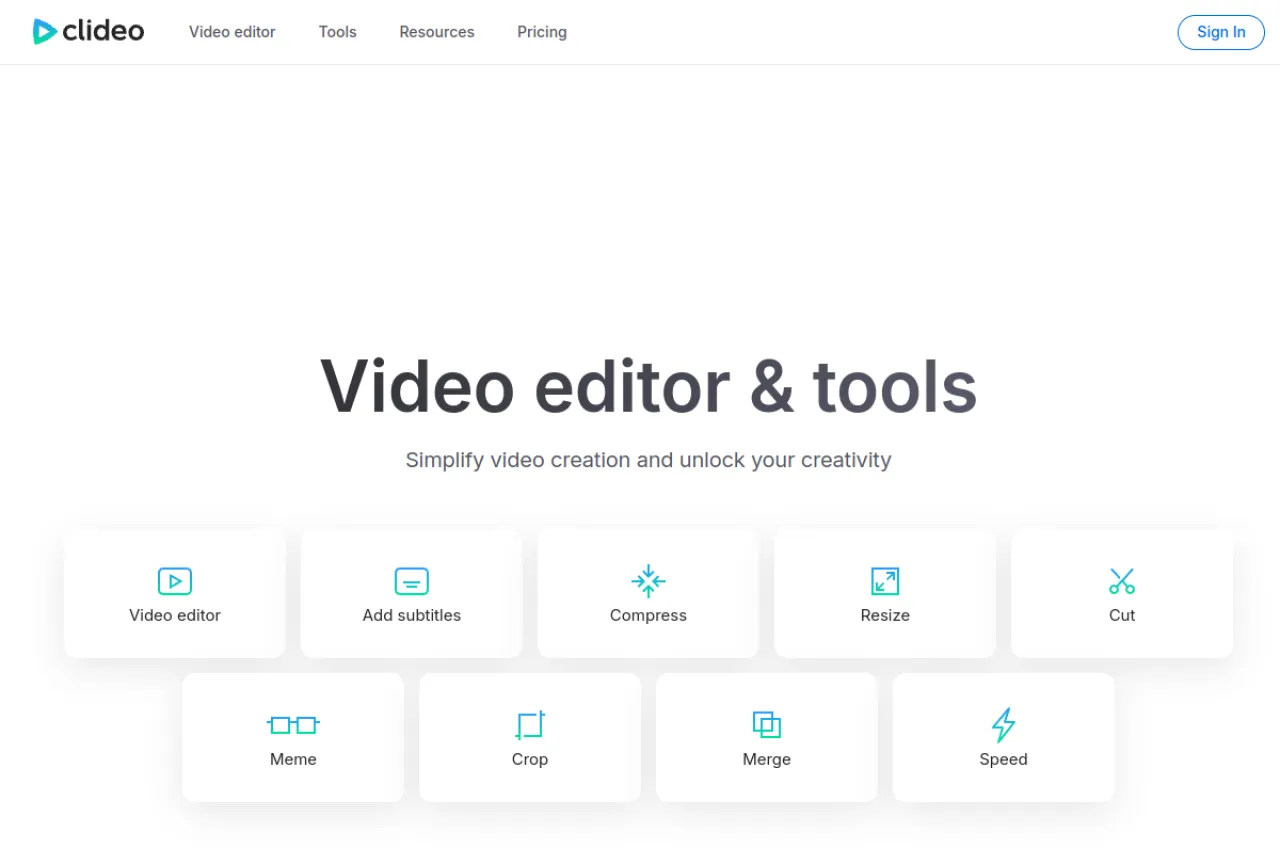Go to the Pricing page
This screenshot has height=853, width=1280.
542,32
